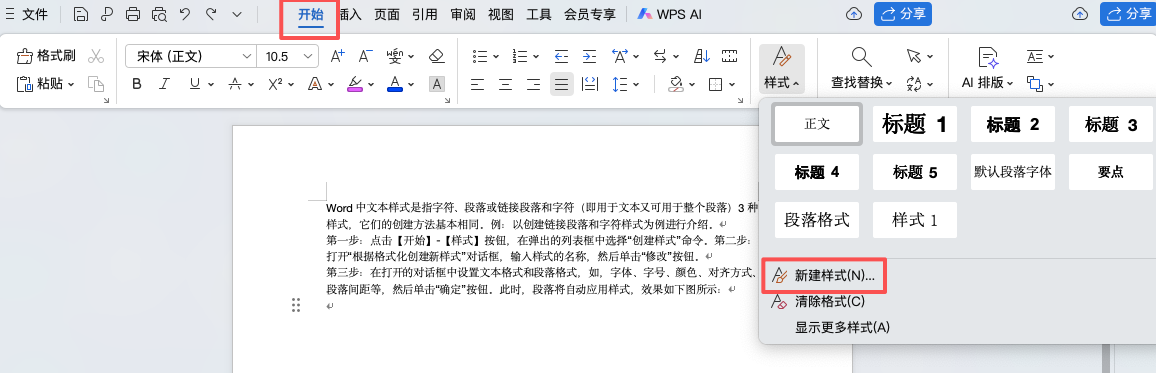Decrease font size with A- icon

click(366, 56)
